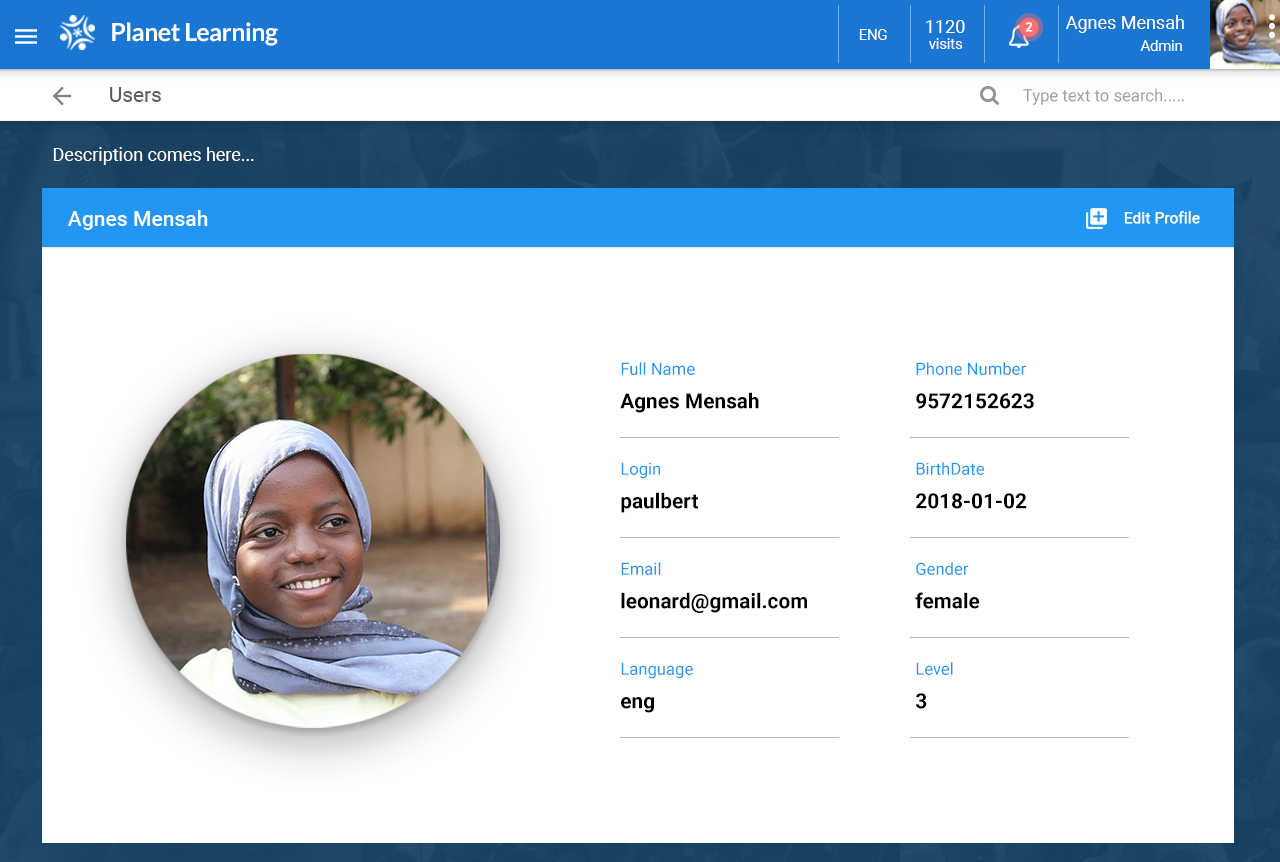1280x862 pixels.
Task: Select the Admin label in the header
Action: 1160,45
